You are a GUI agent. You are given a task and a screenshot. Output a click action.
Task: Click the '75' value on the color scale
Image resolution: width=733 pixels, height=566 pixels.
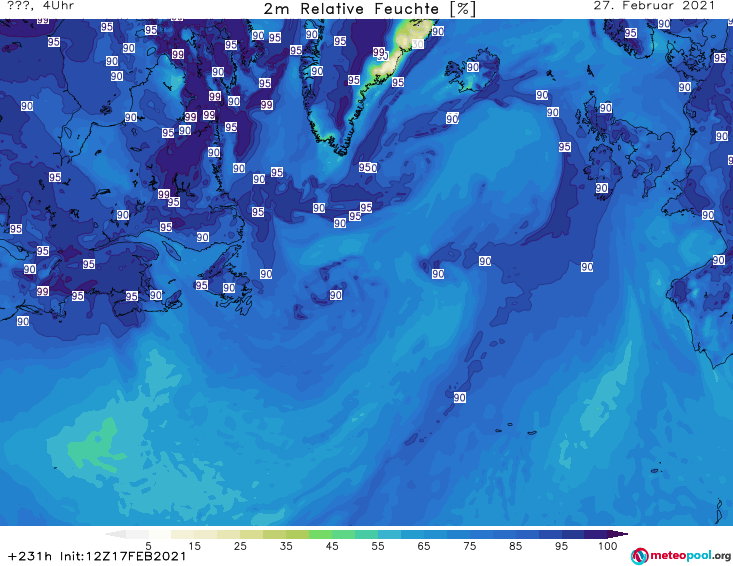469,546
